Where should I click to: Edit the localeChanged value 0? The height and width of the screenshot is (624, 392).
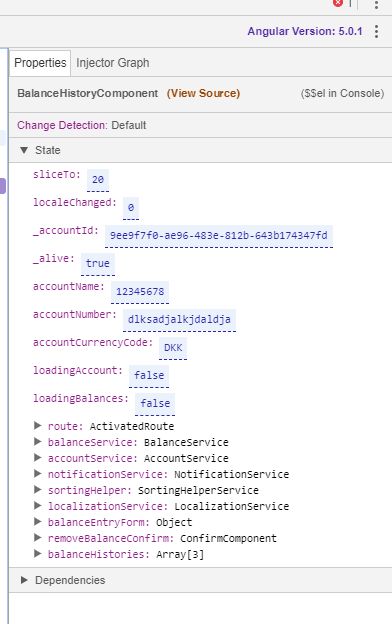click(x=131, y=208)
